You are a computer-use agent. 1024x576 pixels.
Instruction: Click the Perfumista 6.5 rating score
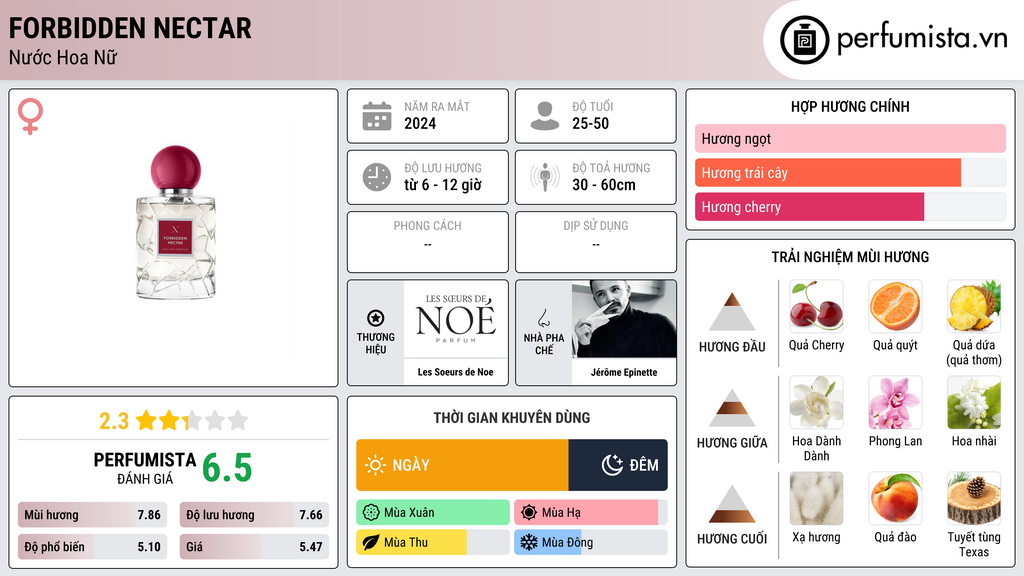227,468
